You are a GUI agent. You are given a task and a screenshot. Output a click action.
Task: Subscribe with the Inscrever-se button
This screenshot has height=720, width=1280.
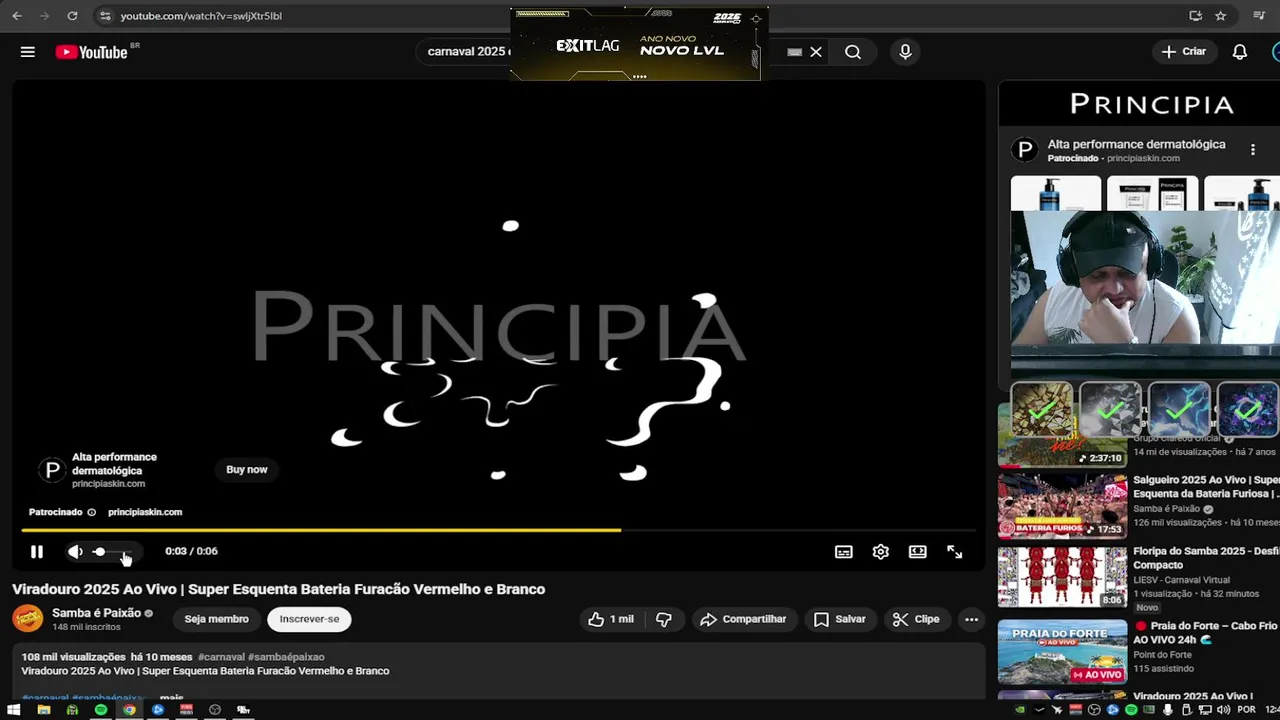(x=309, y=619)
